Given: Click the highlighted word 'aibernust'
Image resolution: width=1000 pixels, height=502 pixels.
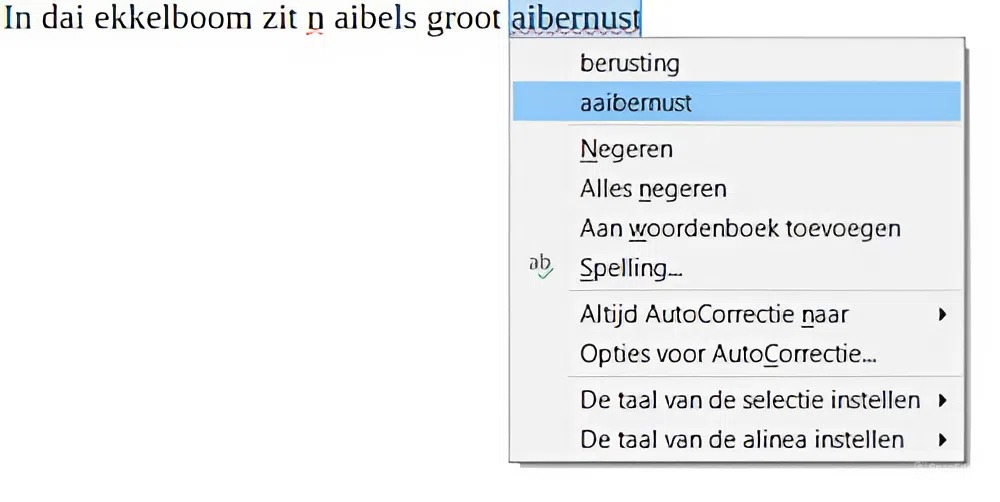Looking at the screenshot, I should pyautogui.click(x=575, y=20).
